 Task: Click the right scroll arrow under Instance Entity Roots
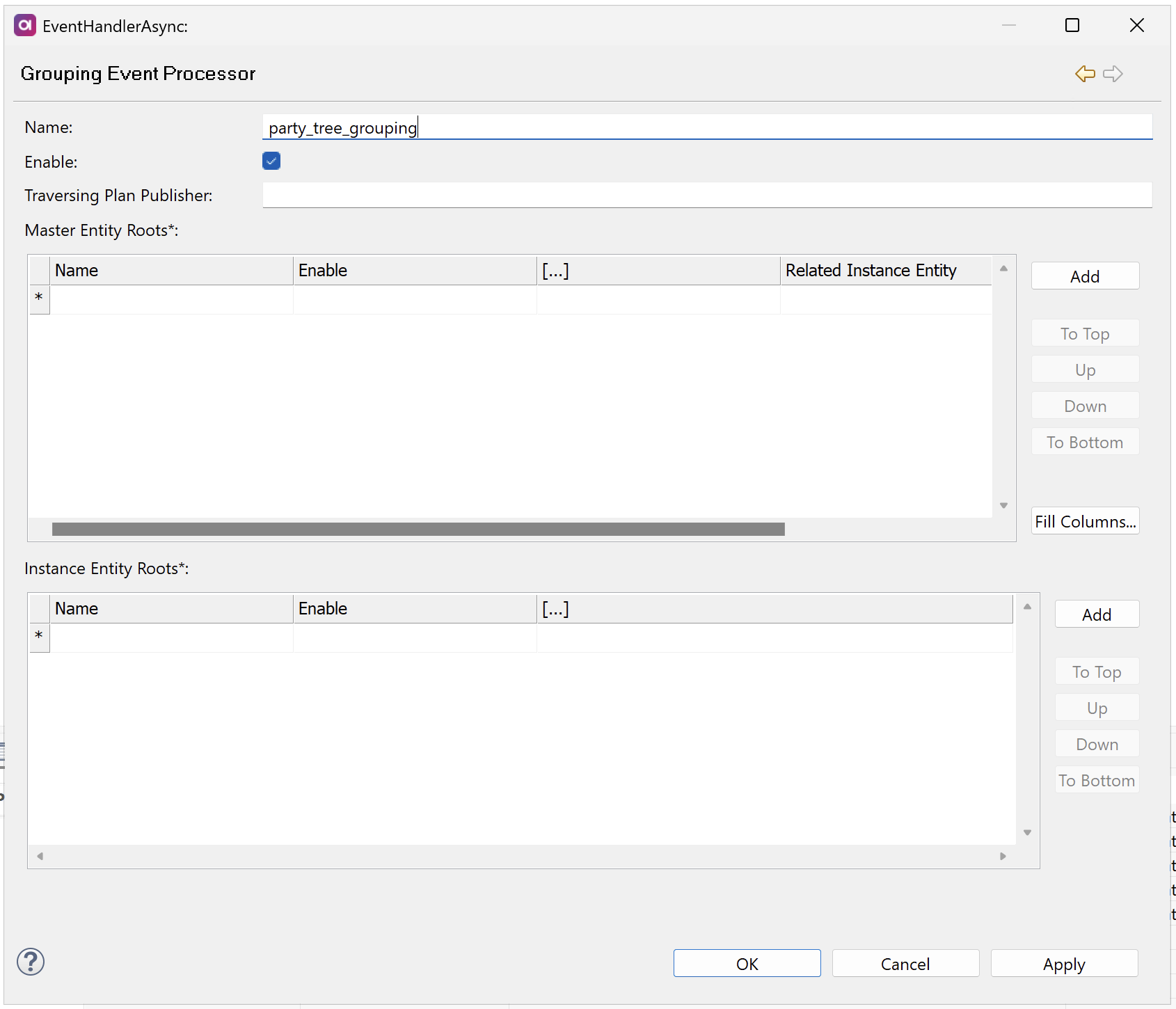click(x=1003, y=856)
